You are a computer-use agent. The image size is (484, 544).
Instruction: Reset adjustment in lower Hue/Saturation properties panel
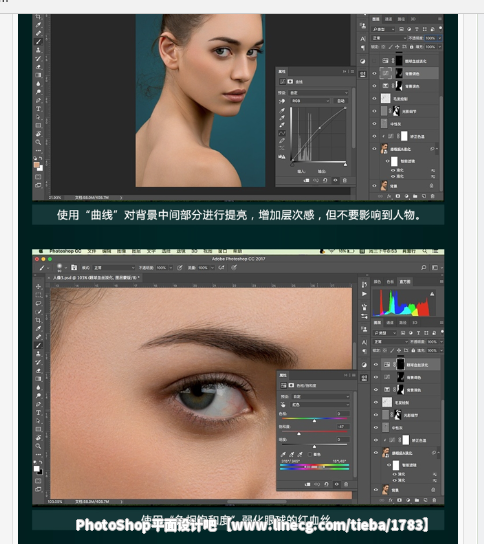click(x=326, y=484)
